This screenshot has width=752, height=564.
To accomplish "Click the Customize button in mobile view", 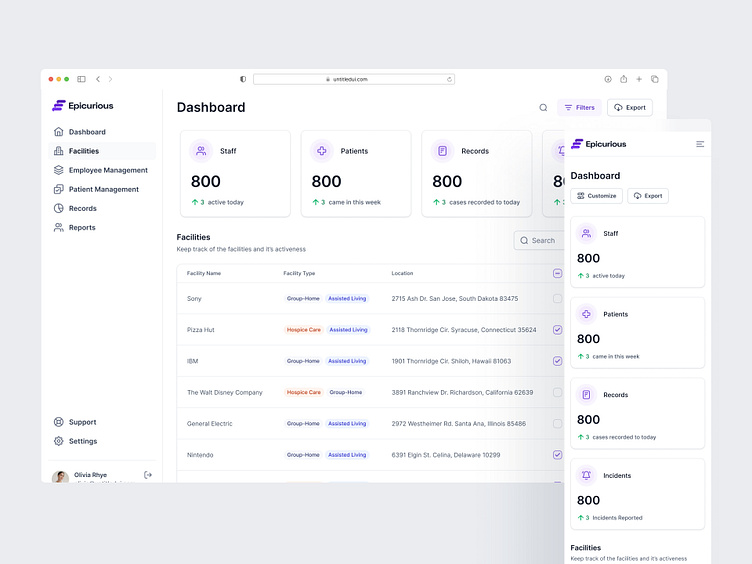I will pos(597,196).
